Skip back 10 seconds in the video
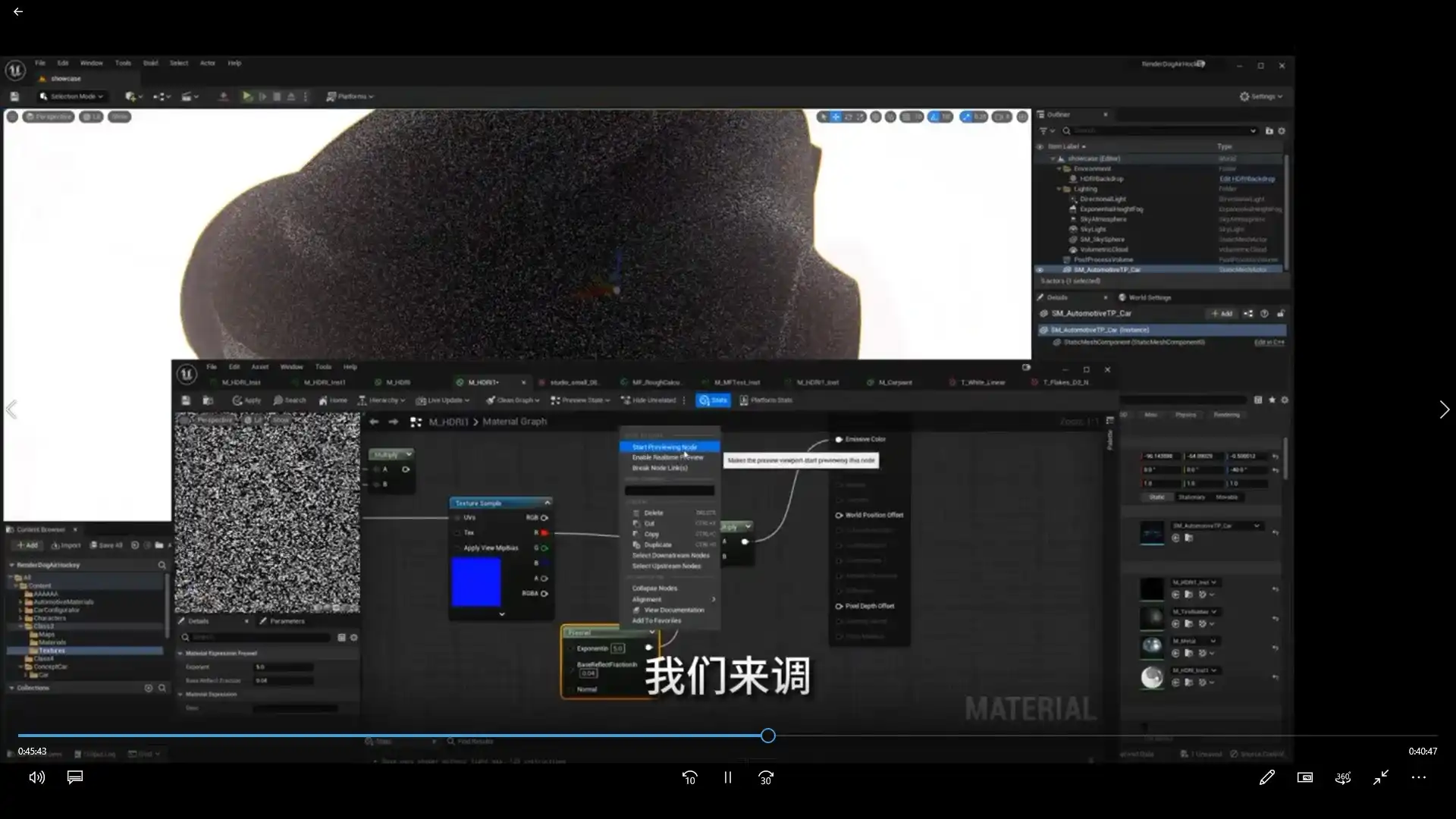Viewport: 1456px width, 819px height. click(x=689, y=777)
